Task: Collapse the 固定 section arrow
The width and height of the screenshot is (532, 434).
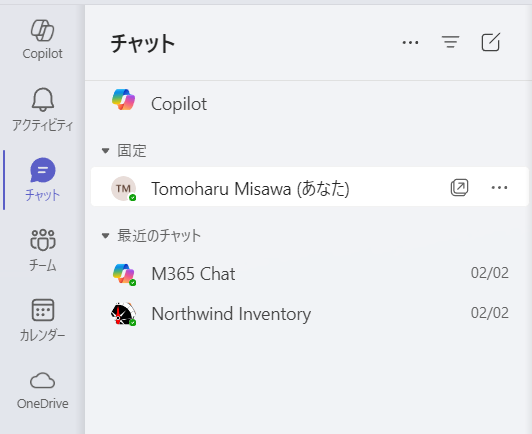Action: point(106,151)
